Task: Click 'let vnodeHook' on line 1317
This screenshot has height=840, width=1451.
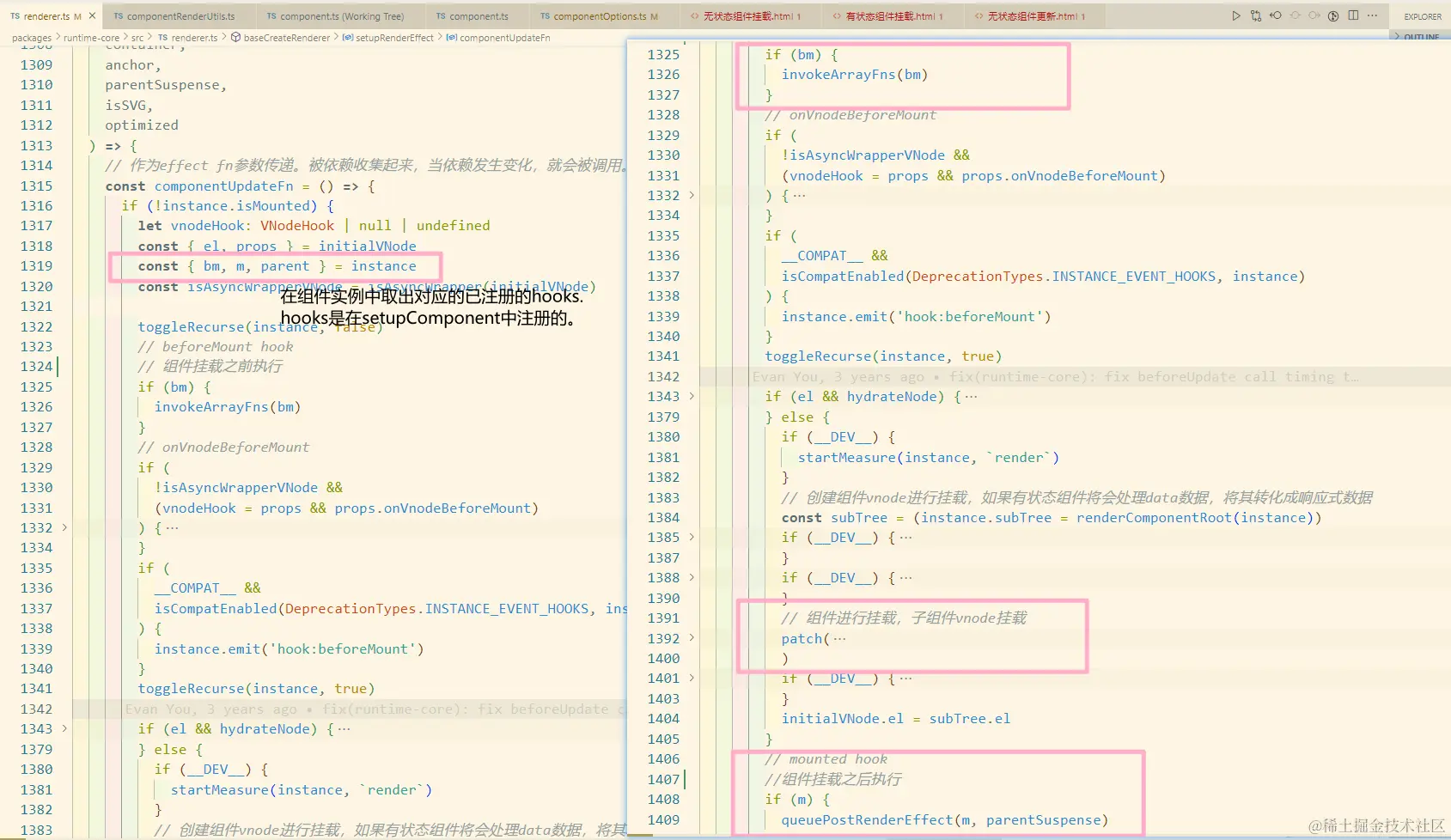Action: pos(191,226)
